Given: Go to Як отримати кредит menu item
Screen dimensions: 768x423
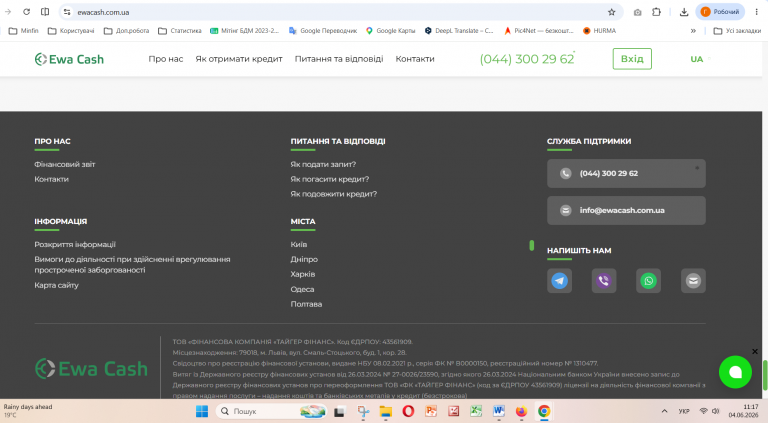Looking at the screenshot, I should tap(239, 59).
